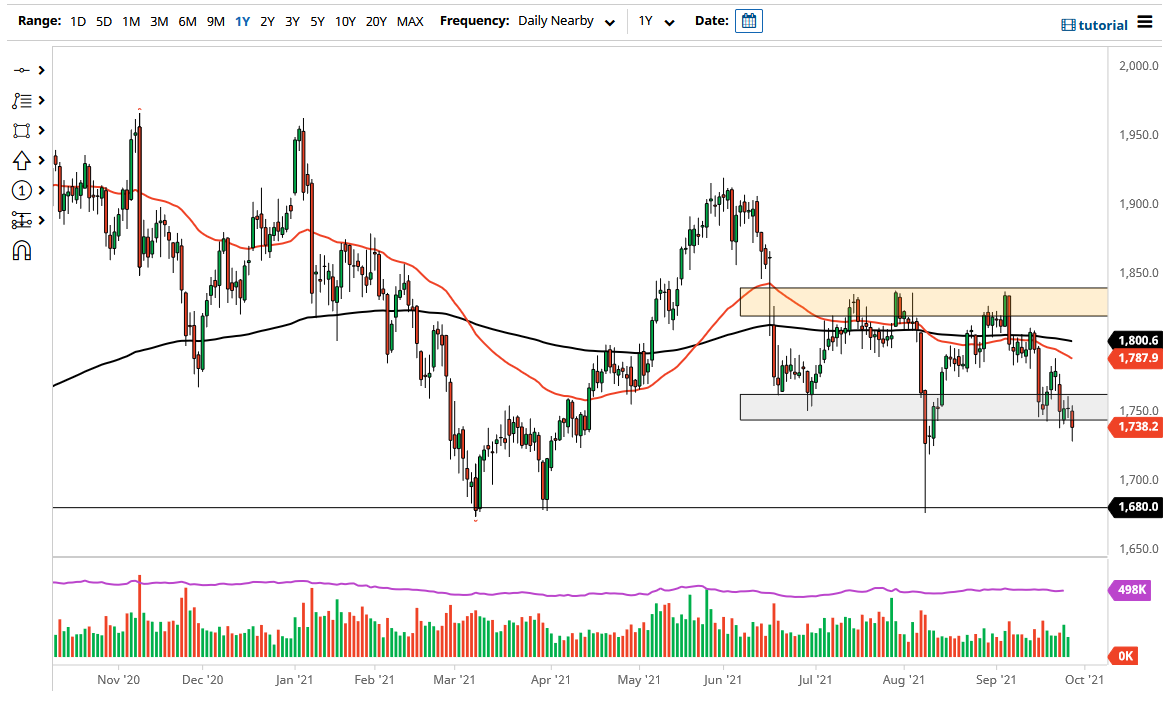This screenshot has height=702, width=1167.
Task: Select the up arrow marker tool
Action: [x=22, y=160]
